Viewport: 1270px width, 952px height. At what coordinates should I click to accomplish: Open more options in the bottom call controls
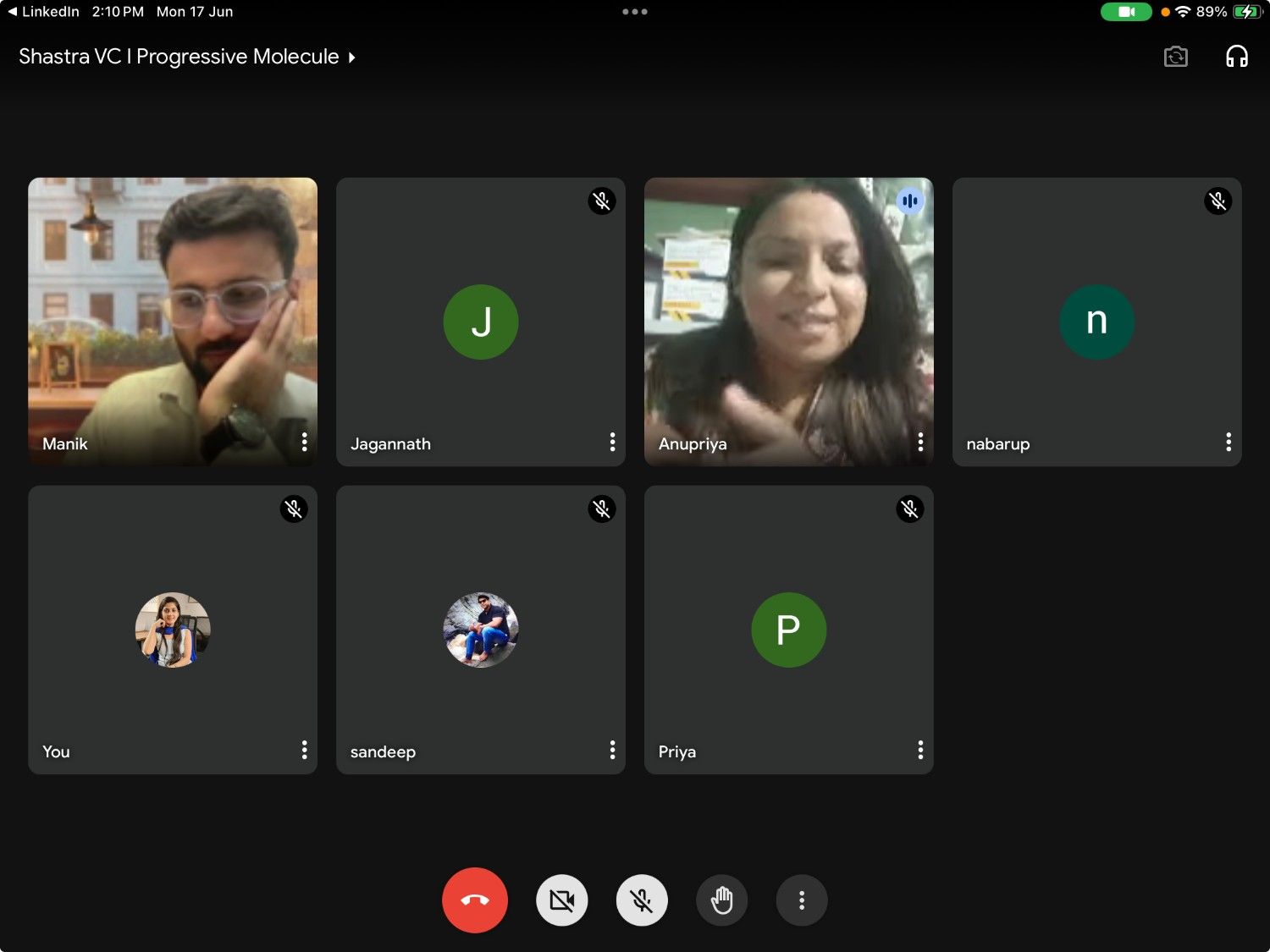tap(802, 900)
